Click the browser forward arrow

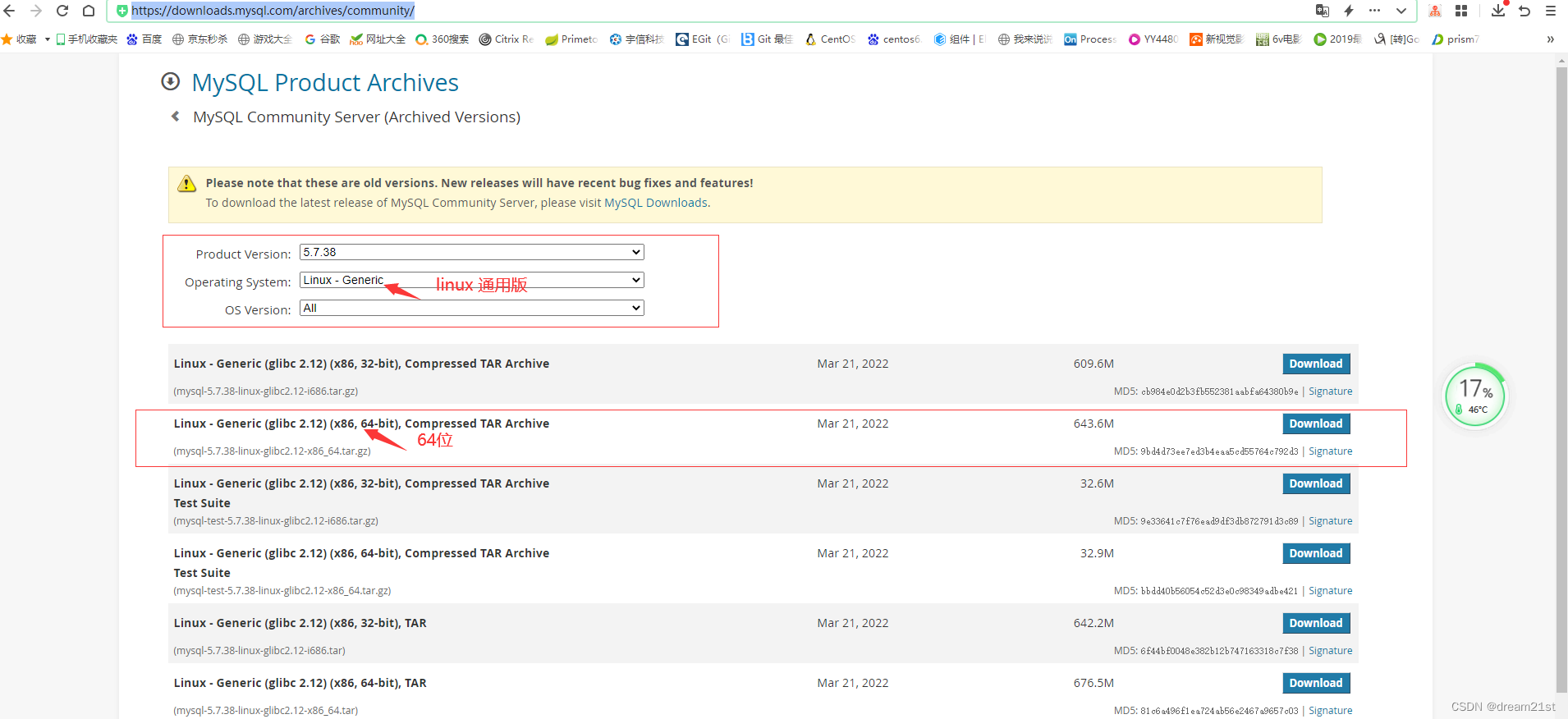36,11
